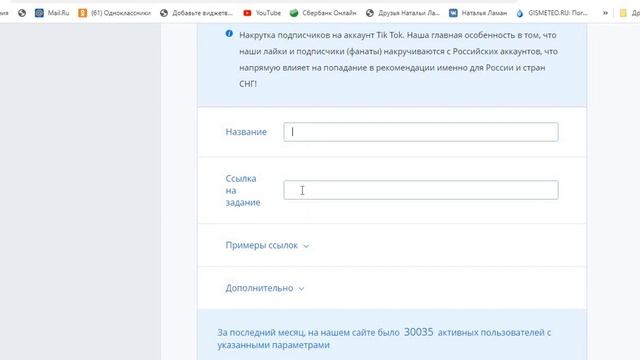Click the chevron next to Дополнительно
640x360 pixels.
pos(301,289)
